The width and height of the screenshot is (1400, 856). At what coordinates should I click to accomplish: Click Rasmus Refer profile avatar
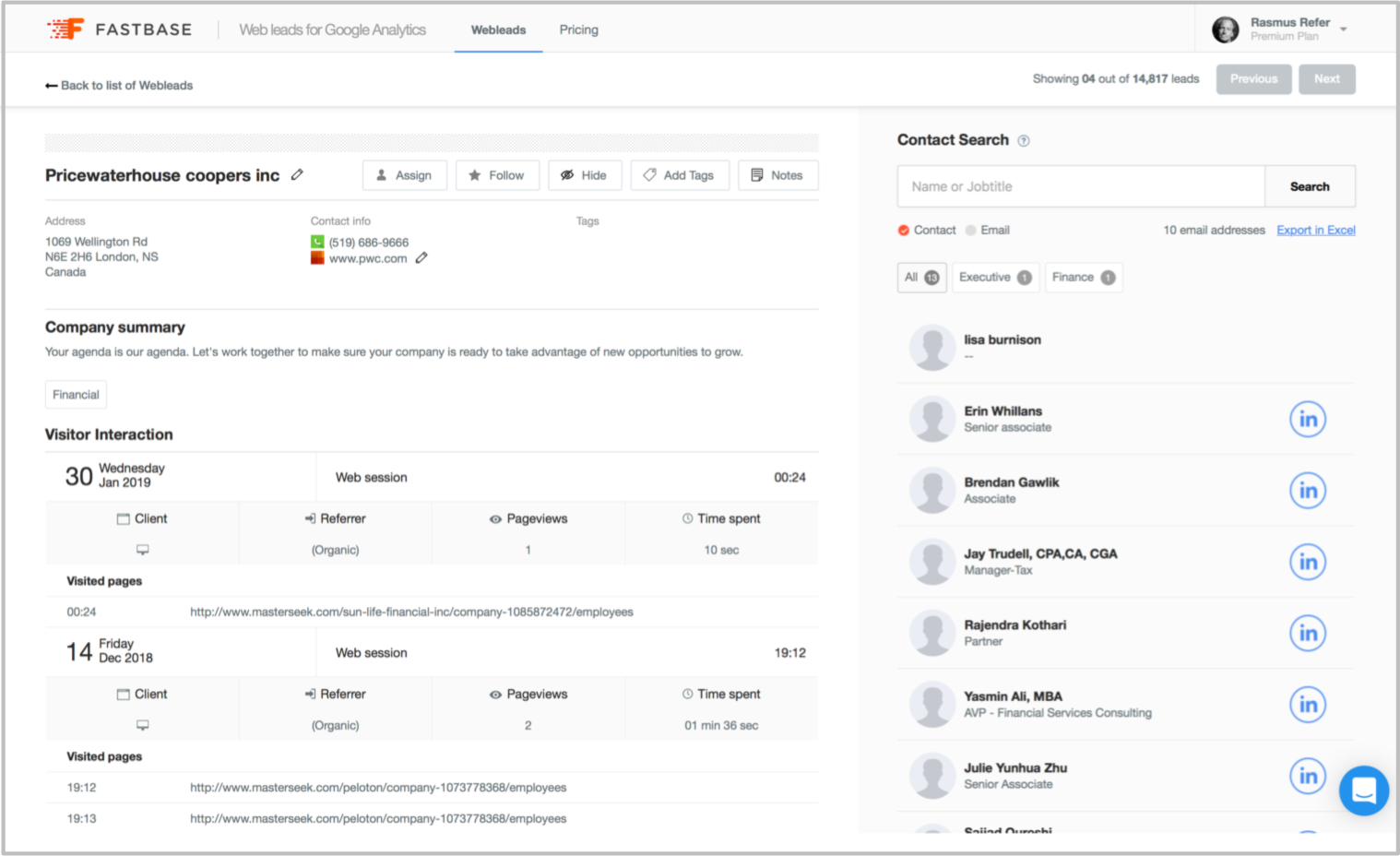(x=1226, y=30)
